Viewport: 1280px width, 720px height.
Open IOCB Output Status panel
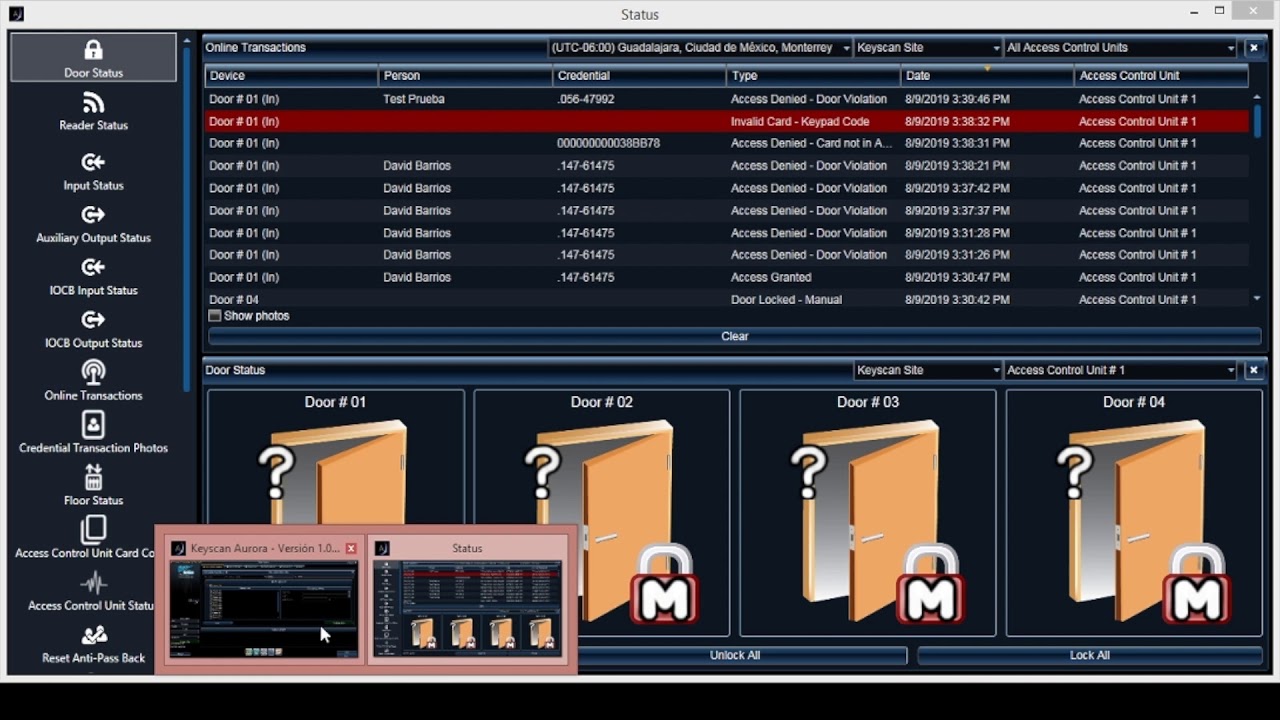tap(93, 329)
